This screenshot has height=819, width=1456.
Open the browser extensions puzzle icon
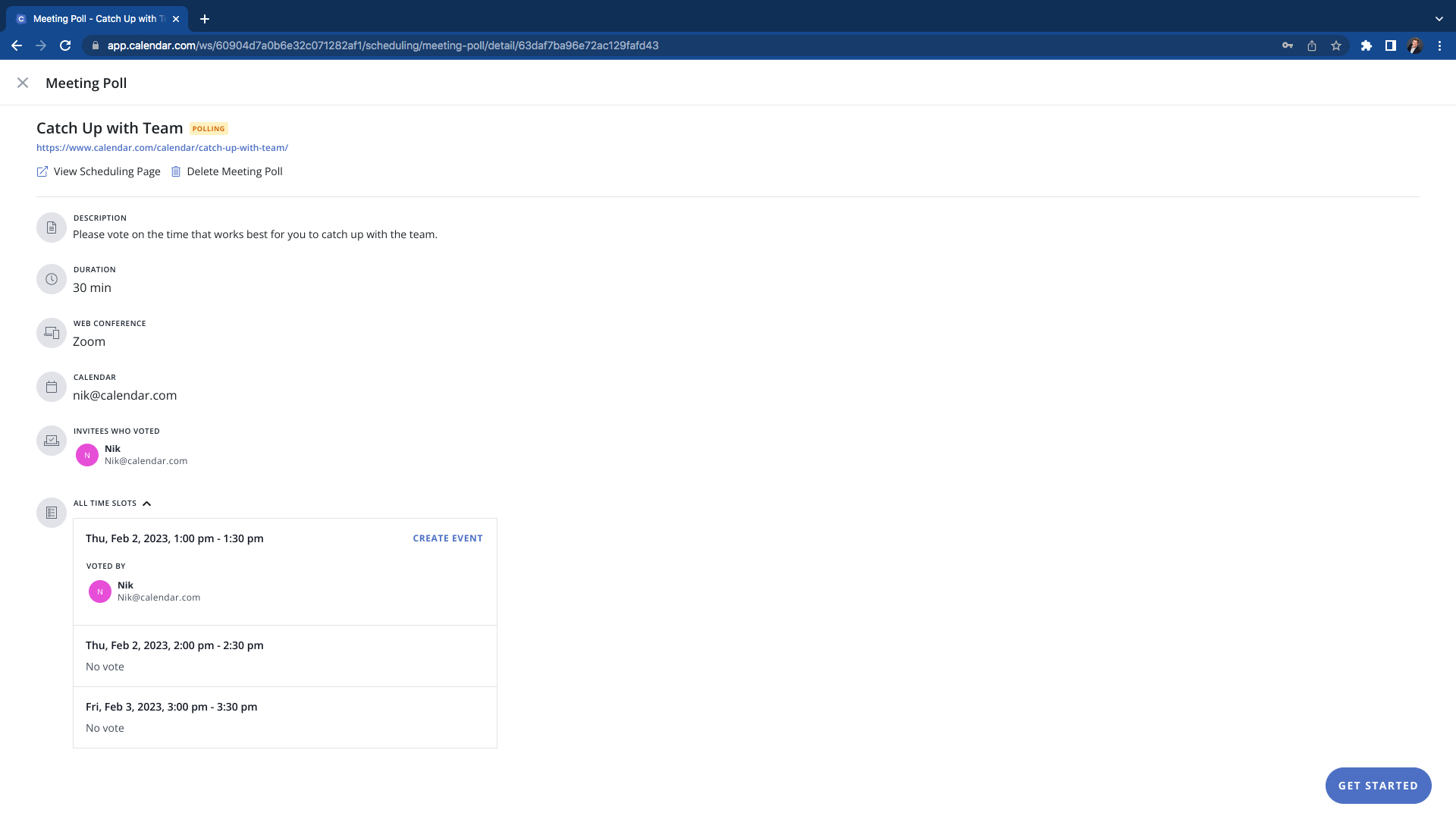[1367, 45]
